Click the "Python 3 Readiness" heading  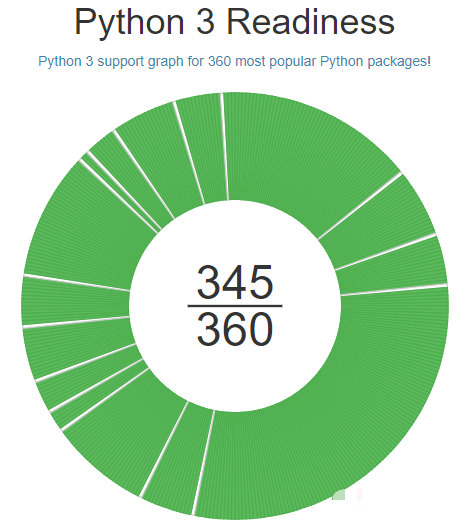[234, 21]
